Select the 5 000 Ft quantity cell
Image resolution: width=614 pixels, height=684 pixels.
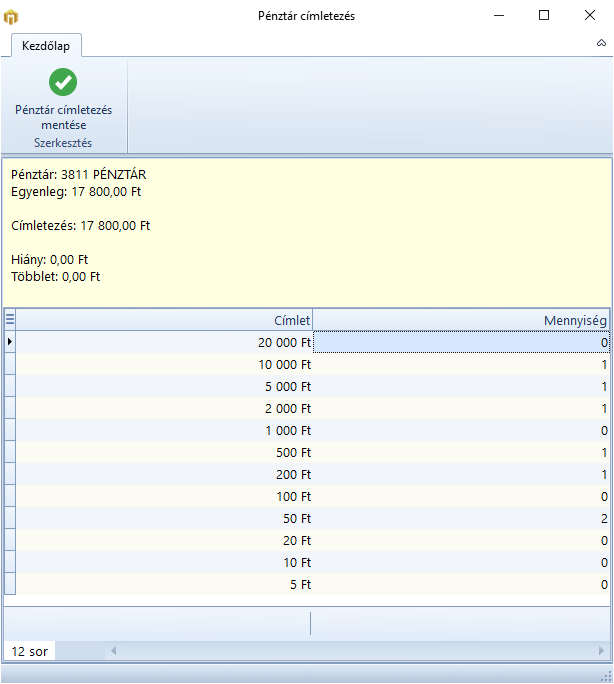click(461, 387)
